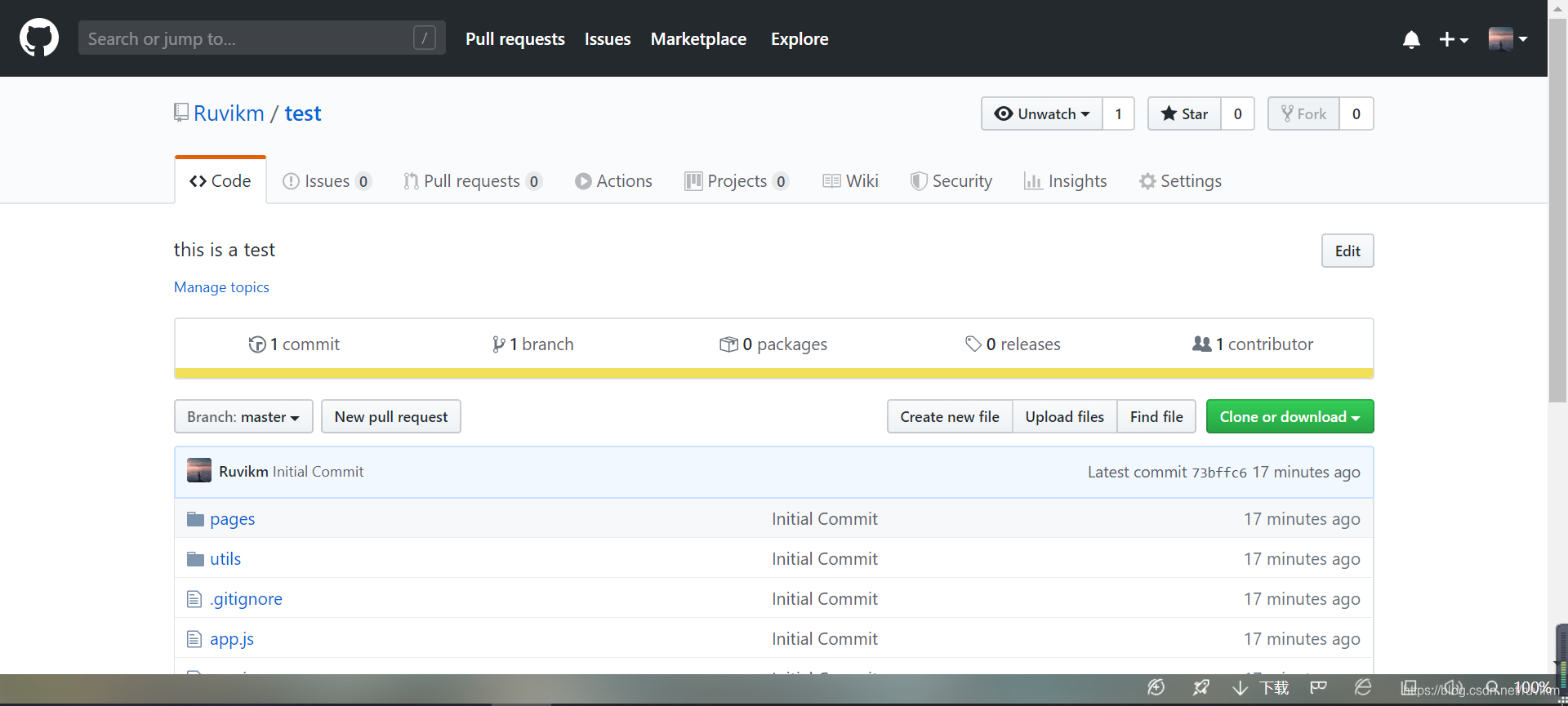Click the GitHub octocat logo
Screen dimensions: 1568x706
[39, 38]
